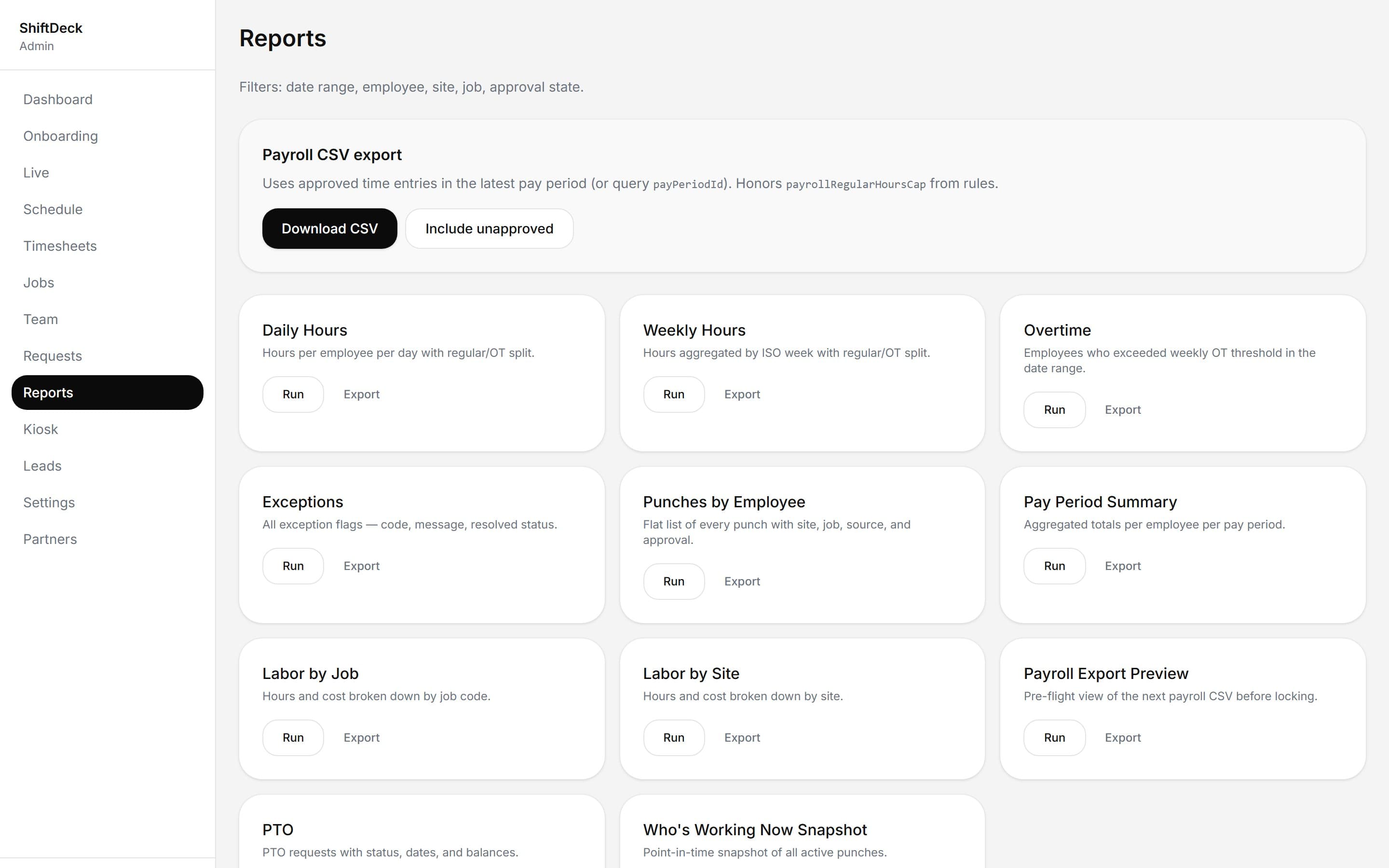Select the Pay Period Summary card title
This screenshot has width=1389, height=868.
click(x=1100, y=502)
